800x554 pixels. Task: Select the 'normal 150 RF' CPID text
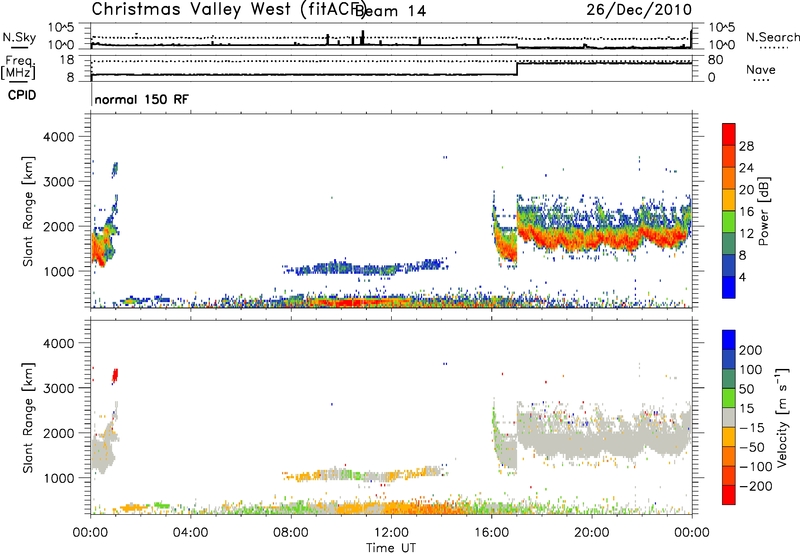point(141,99)
